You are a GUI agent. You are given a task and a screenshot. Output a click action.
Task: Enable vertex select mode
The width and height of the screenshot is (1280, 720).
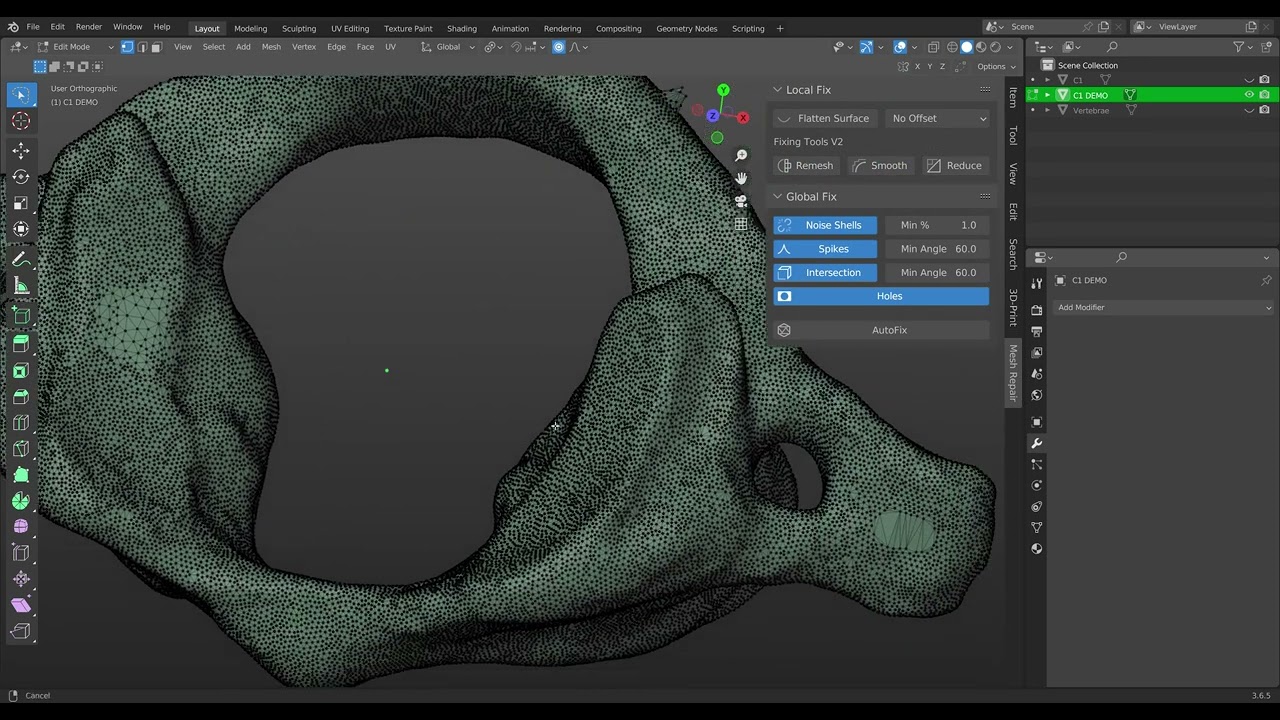pos(127,47)
